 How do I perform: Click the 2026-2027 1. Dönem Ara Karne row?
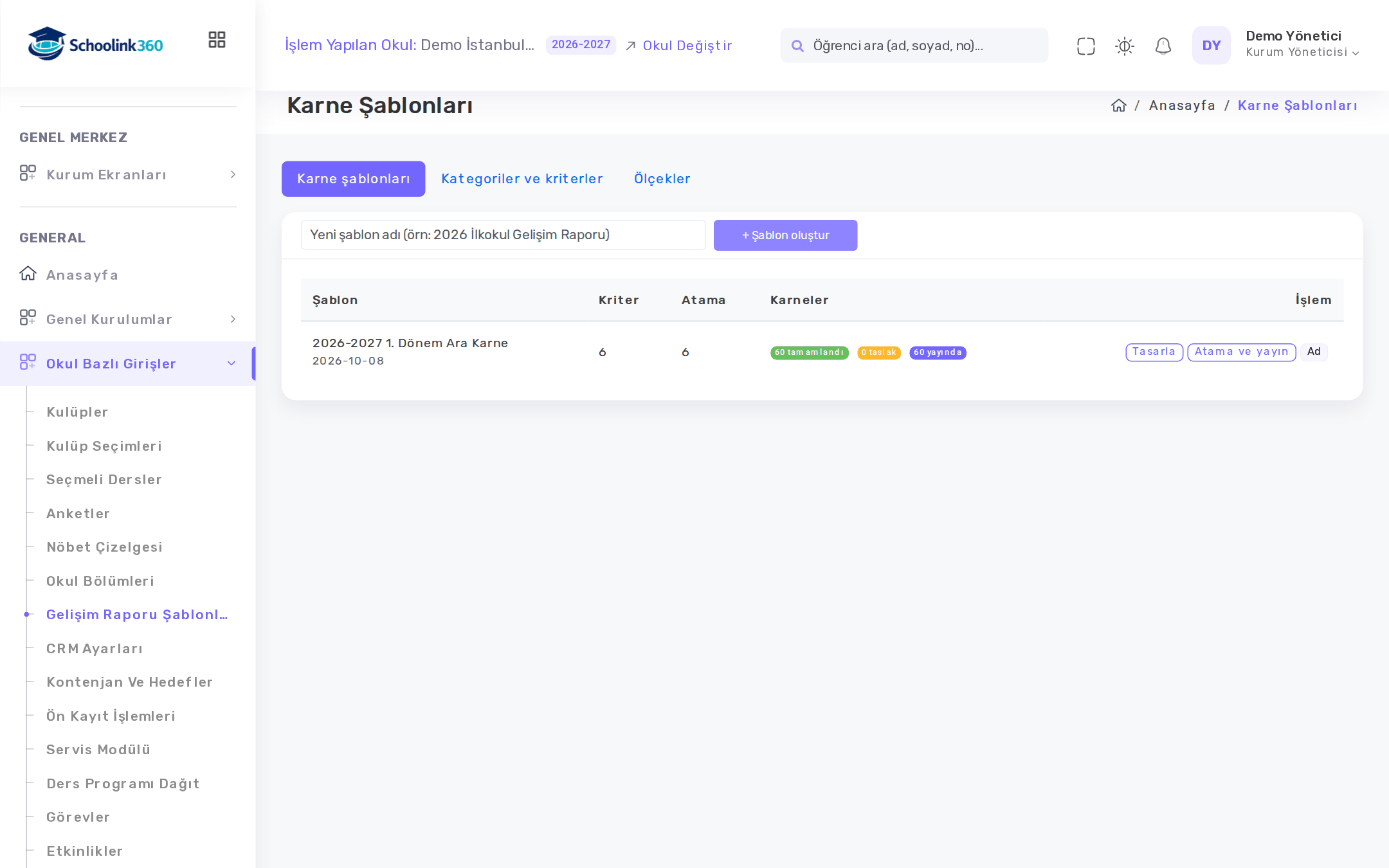822,352
